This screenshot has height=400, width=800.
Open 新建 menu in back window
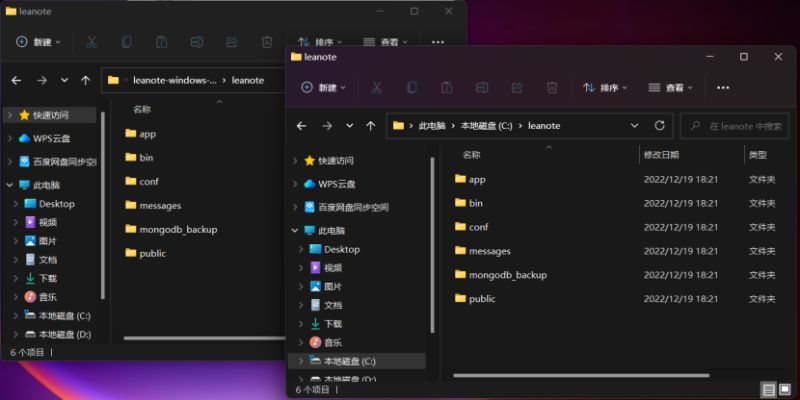pyautogui.click(x=38, y=42)
